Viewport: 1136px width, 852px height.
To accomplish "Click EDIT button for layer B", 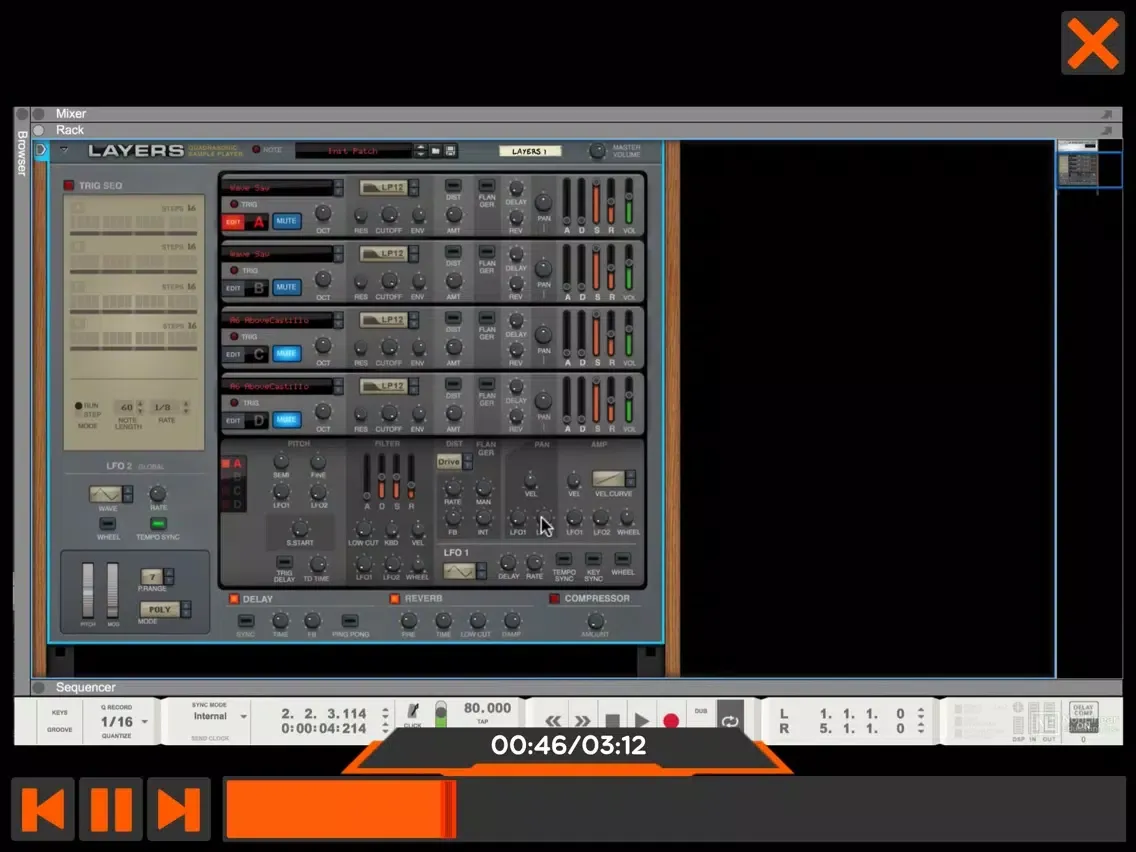I will tap(233, 288).
